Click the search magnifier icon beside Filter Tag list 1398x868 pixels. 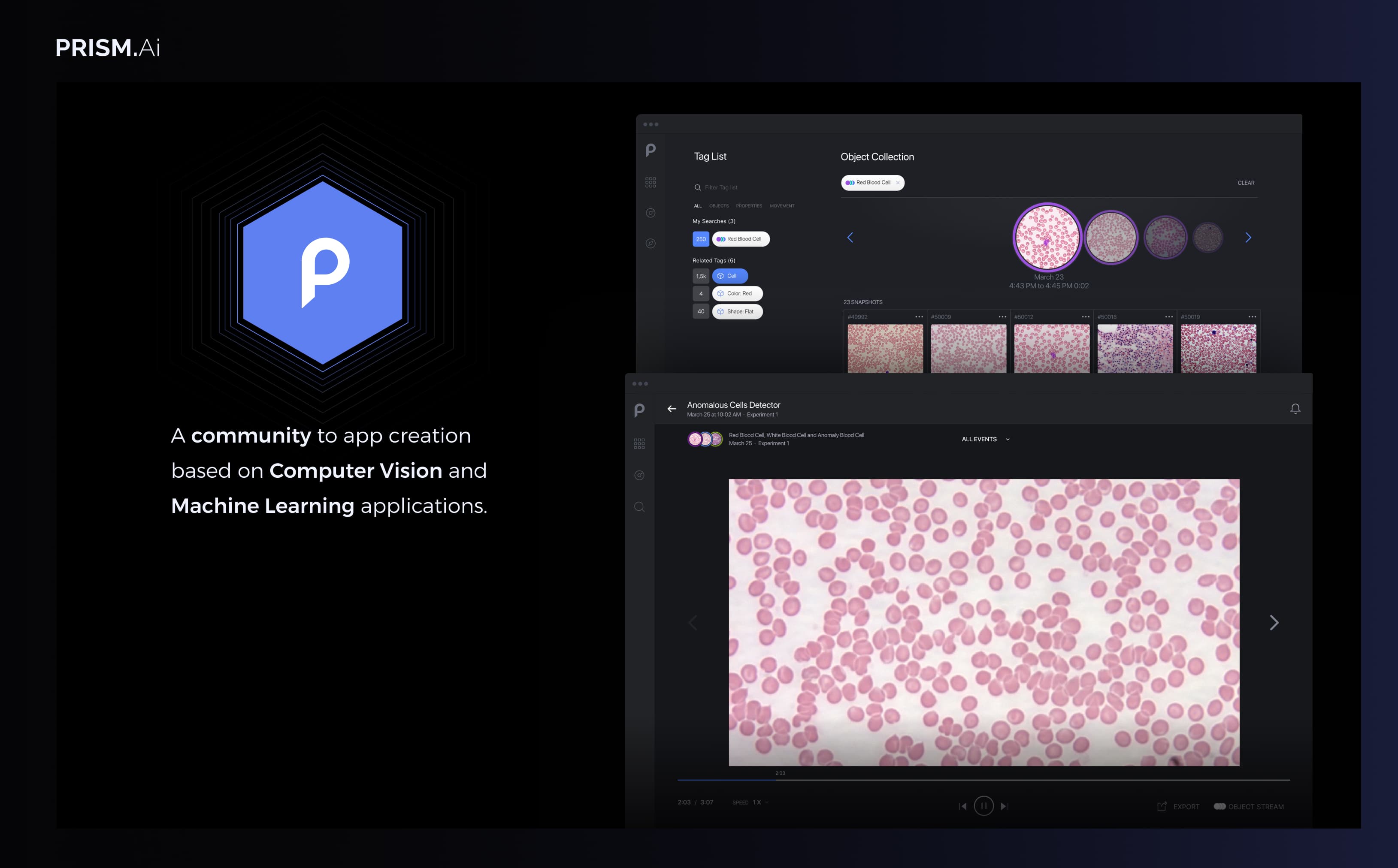point(697,188)
